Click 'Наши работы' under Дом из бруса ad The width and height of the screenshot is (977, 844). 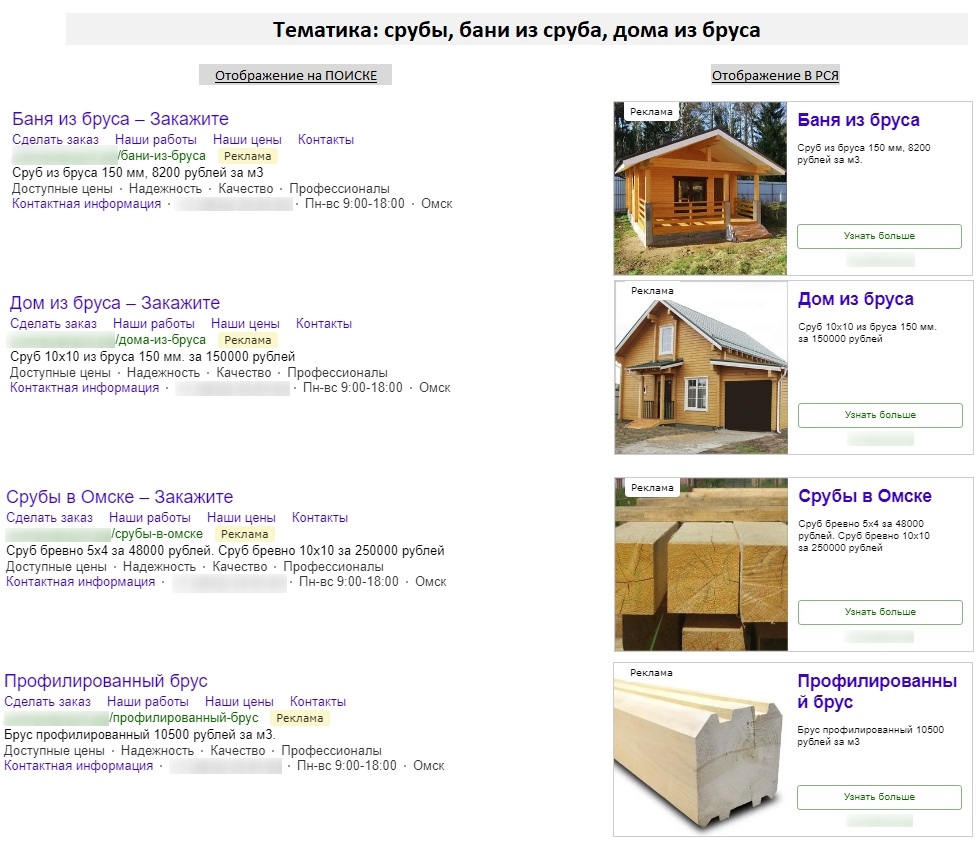tap(154, 323)
